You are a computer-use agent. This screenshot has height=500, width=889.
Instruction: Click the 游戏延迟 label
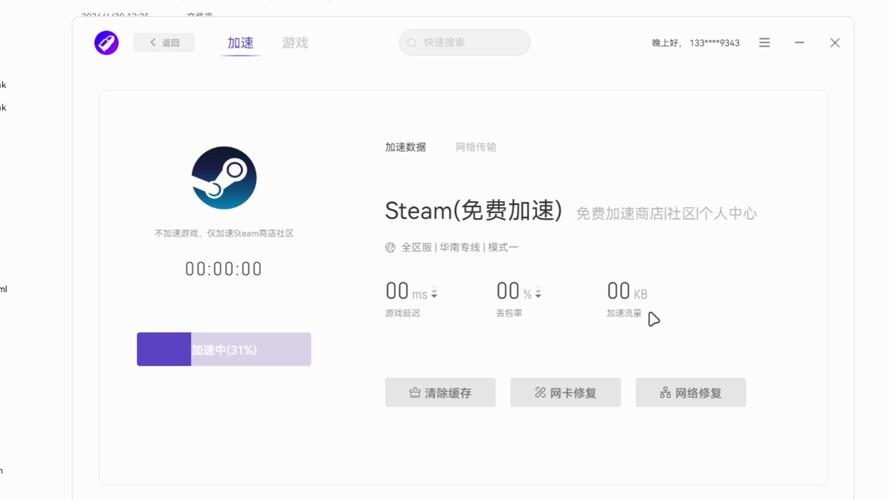pyautogui.click(x=402, y=313)
